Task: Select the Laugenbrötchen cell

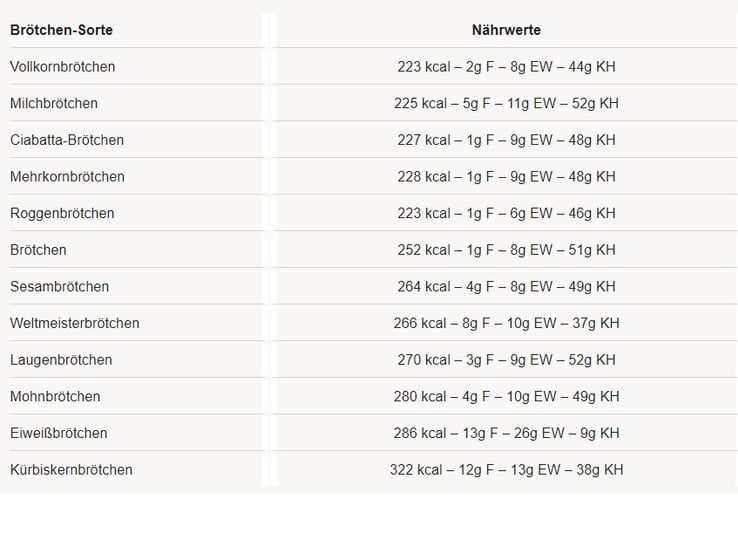Action: 61,360
